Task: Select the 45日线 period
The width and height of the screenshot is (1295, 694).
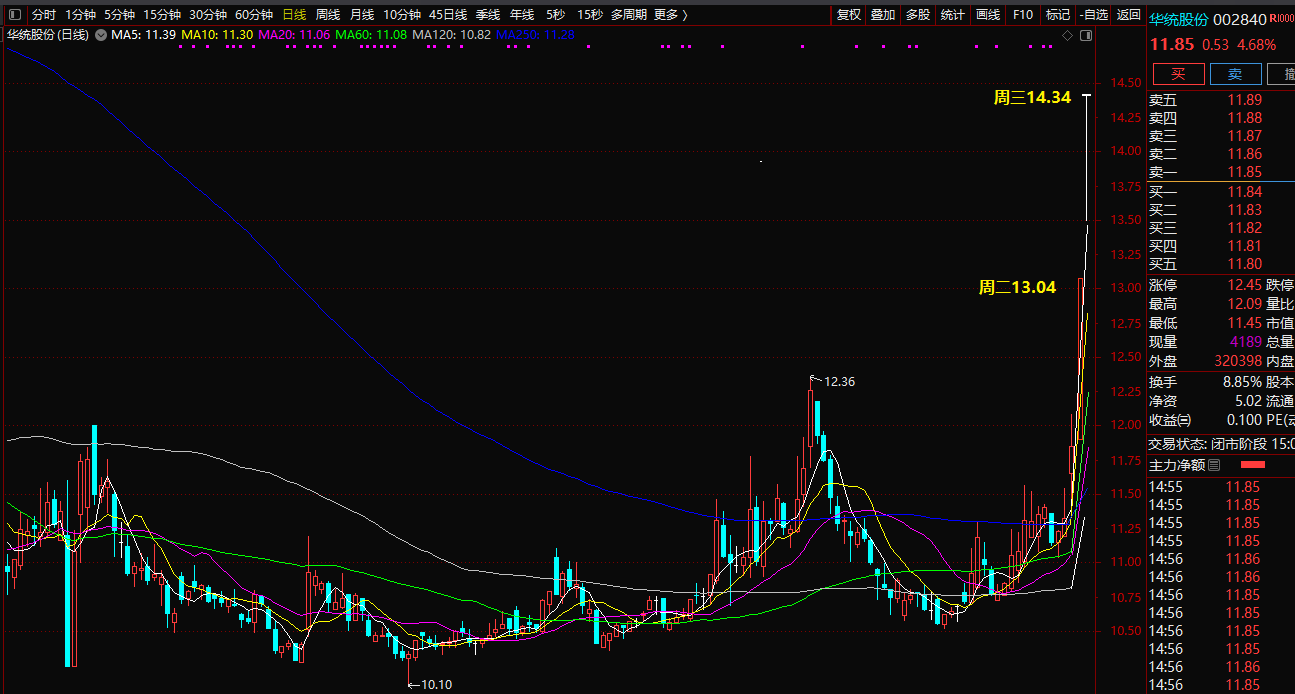Action: 448,15
